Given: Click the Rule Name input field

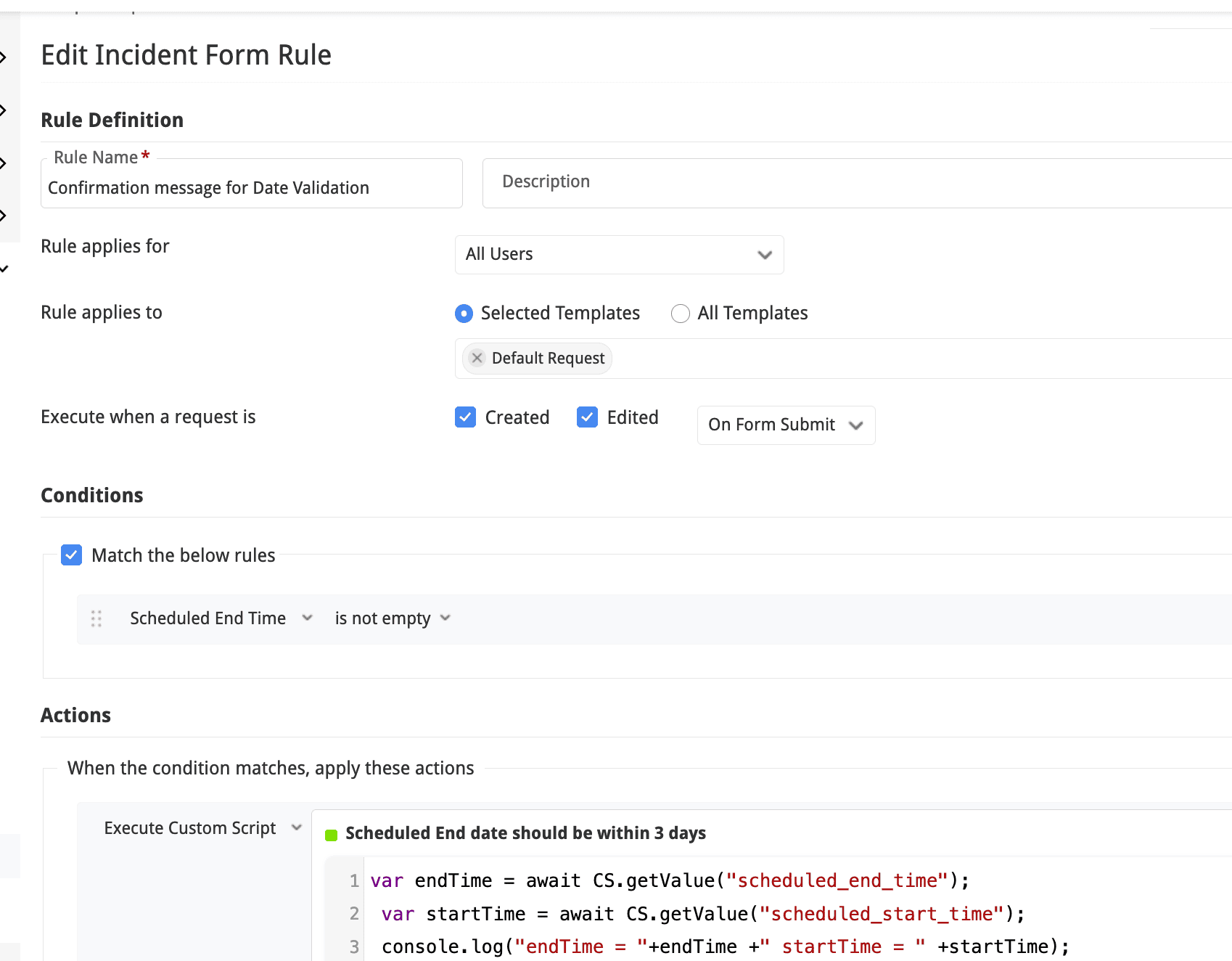Looking at the screenshot, I should [x=251, y=188].
